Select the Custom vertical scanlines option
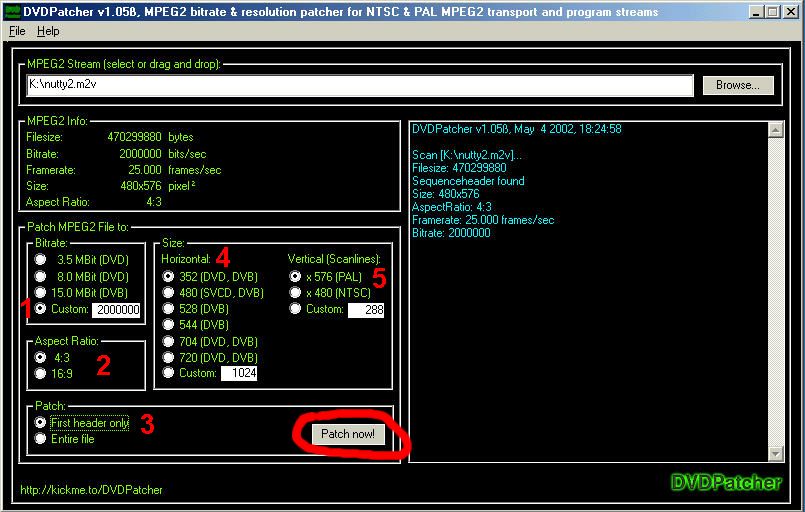Viewport: 805px width, 512px height. (295, 309)
